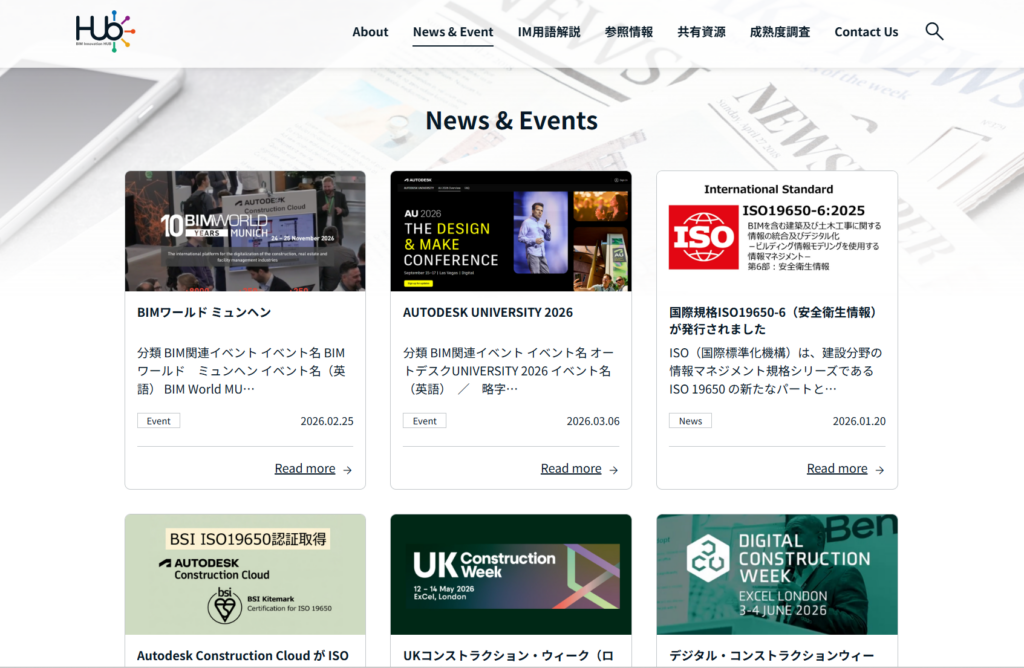
Task: Open BIM World Munich thumbnail image
Action: (245, 231)
